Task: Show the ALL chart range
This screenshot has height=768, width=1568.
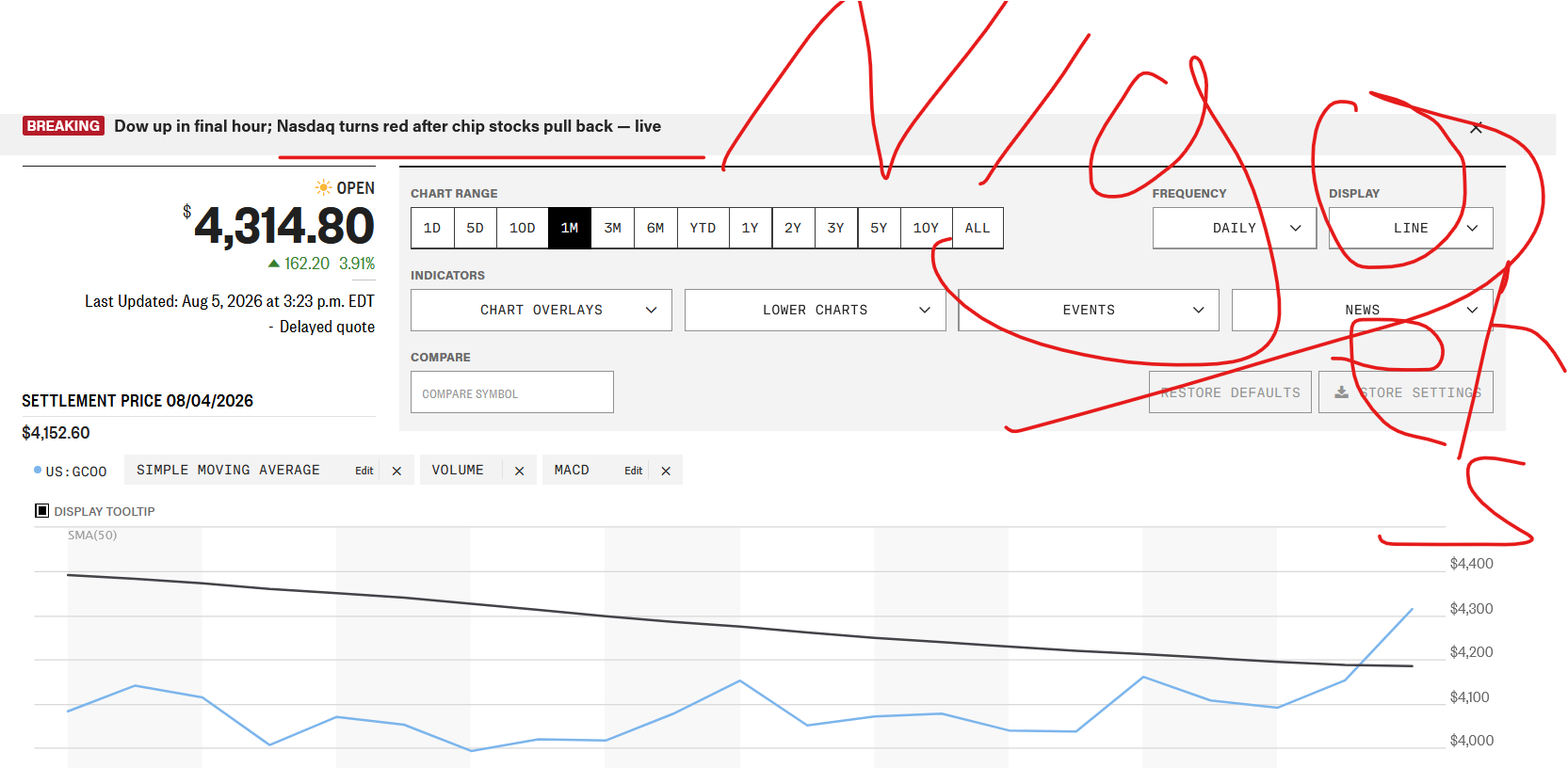Action: coord(978,228)
